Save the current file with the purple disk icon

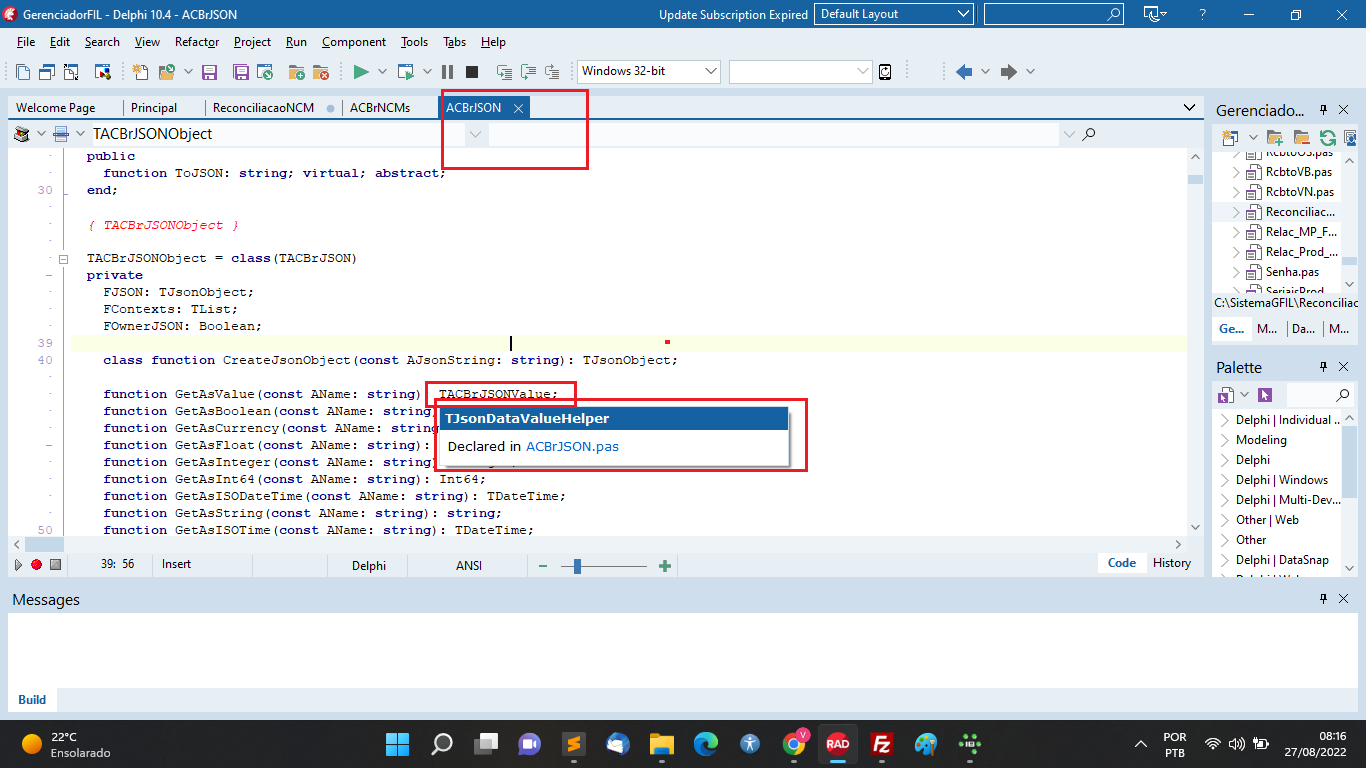pos(210,72)
